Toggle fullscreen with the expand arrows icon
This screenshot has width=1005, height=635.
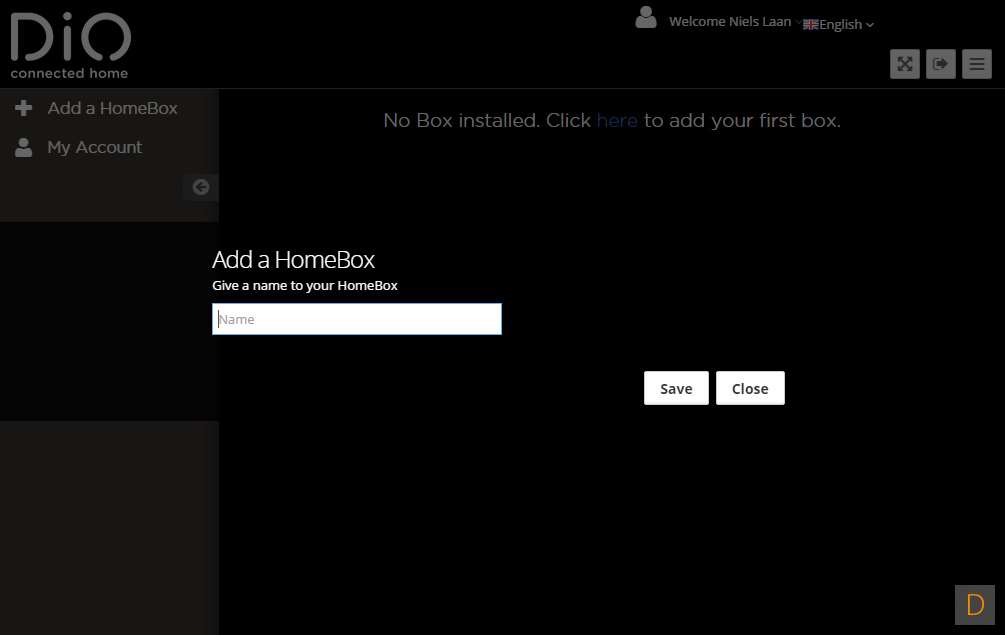pos(904,64)
